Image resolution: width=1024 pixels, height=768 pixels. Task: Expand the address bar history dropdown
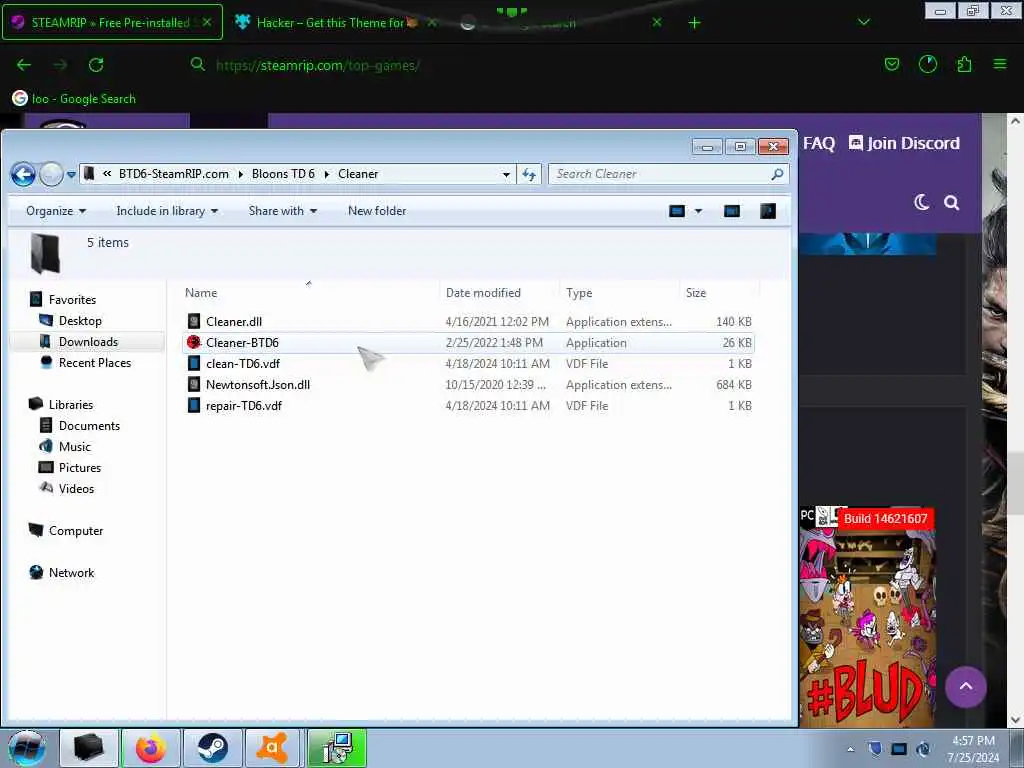[x=506, y=174]
